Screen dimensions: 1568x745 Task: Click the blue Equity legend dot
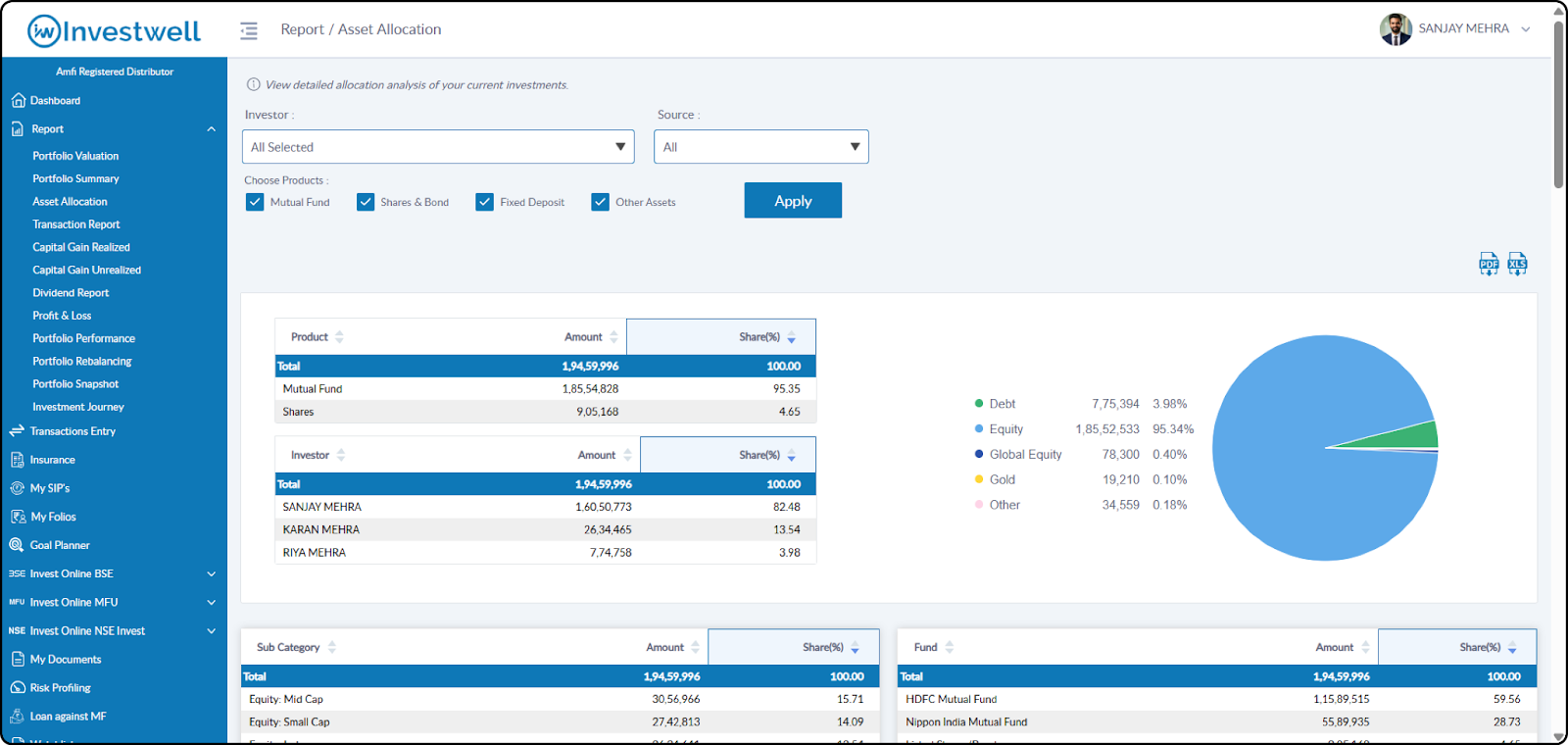(979, 428)
